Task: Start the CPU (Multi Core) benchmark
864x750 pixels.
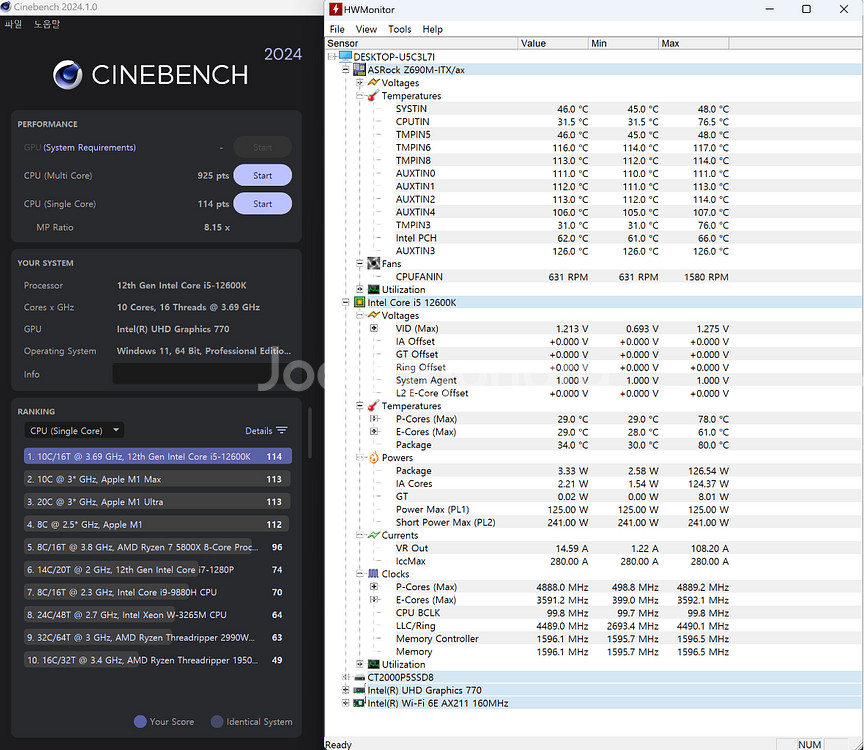Action: (262, 175)
